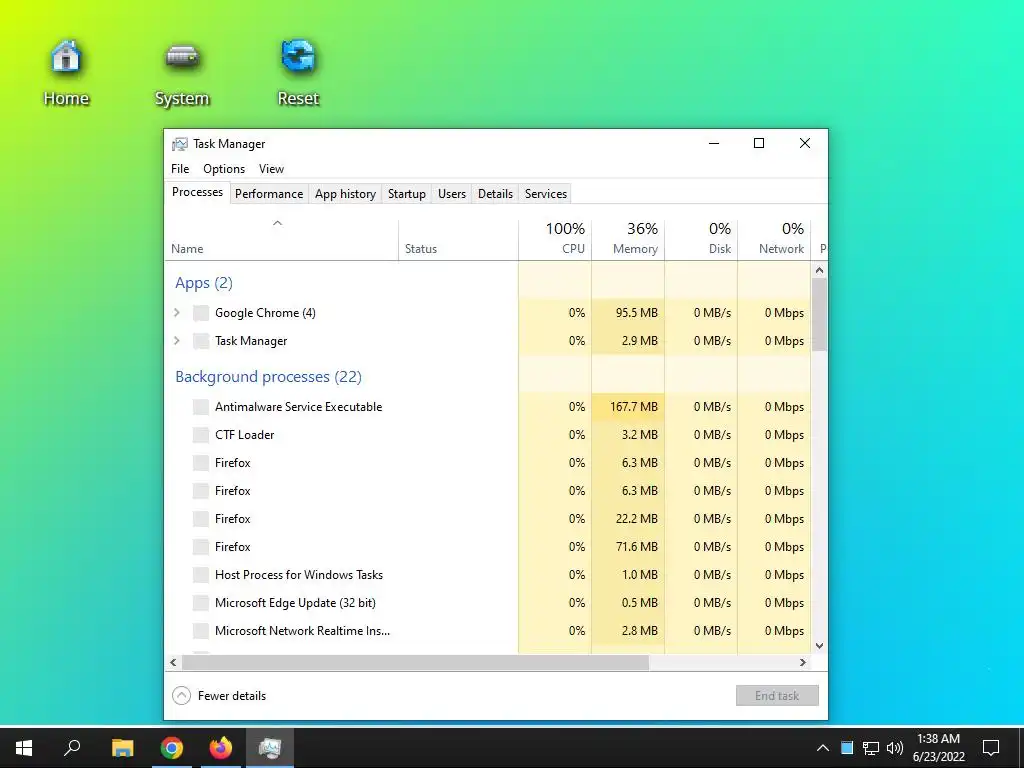Click Task Manager taskbar icon
This screenshot has width=1024, height=768.
click(270, 748)
